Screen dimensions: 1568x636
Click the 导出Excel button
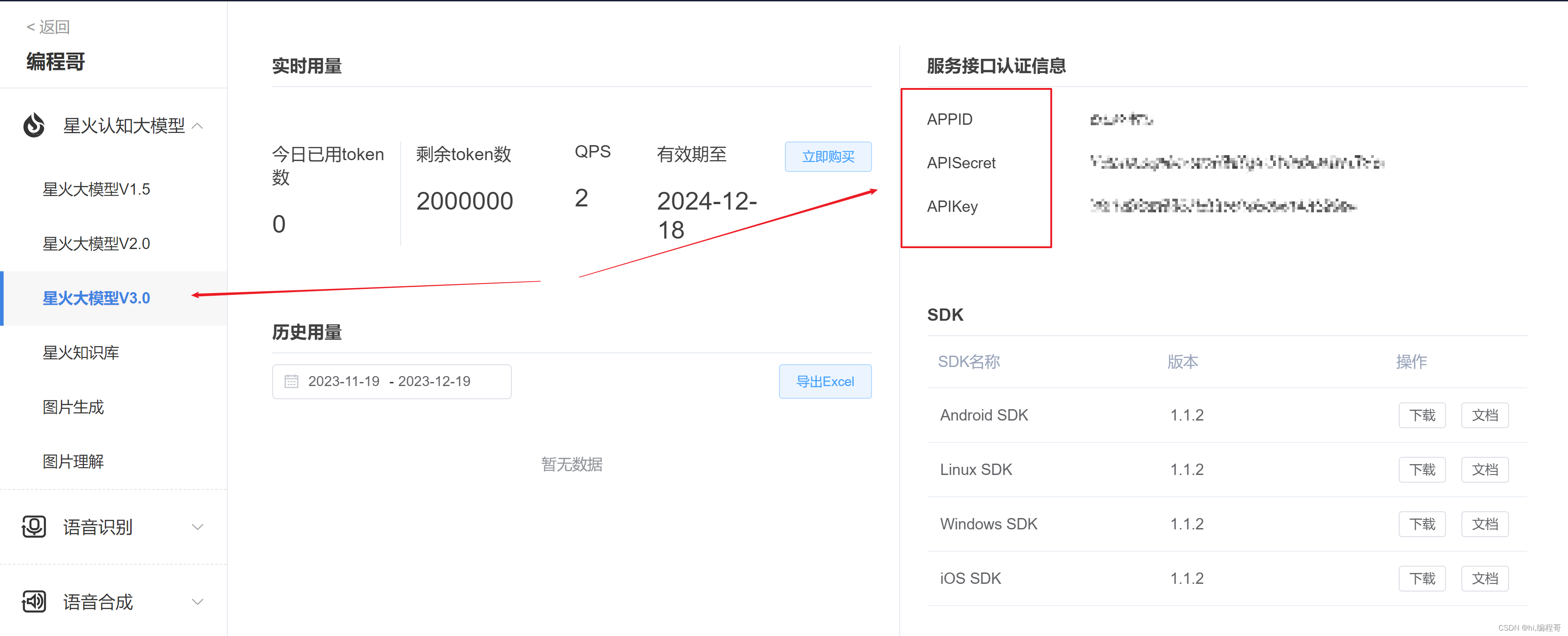click(x=825, y=382)
